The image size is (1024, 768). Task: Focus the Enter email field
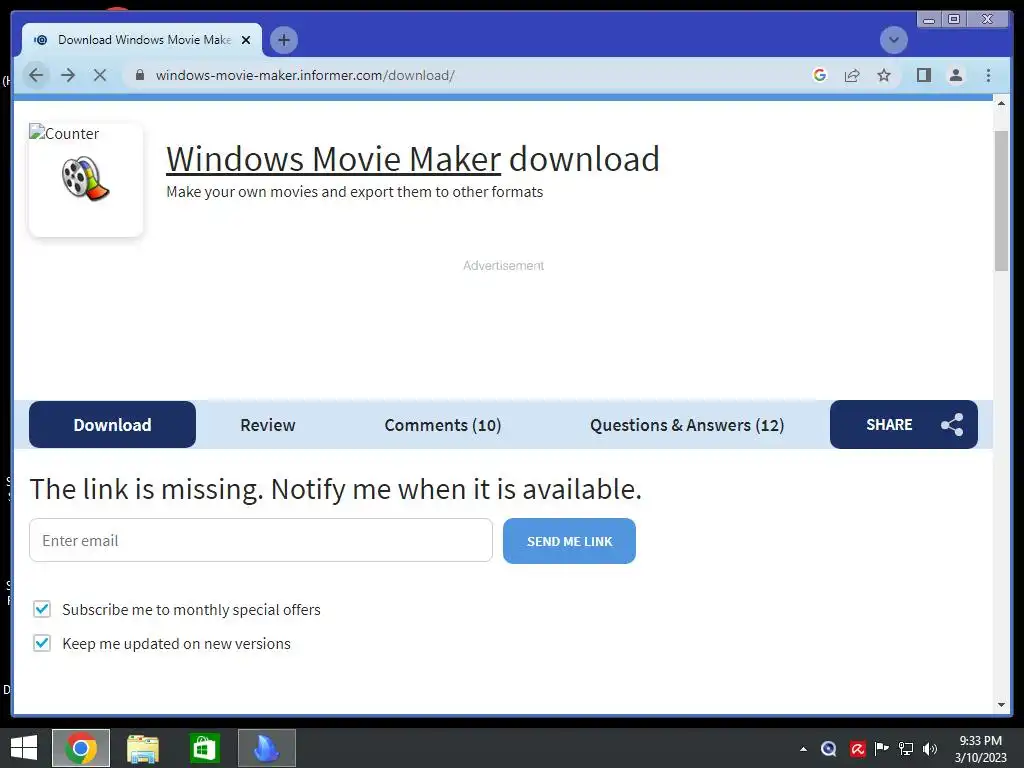coord(261,540)
